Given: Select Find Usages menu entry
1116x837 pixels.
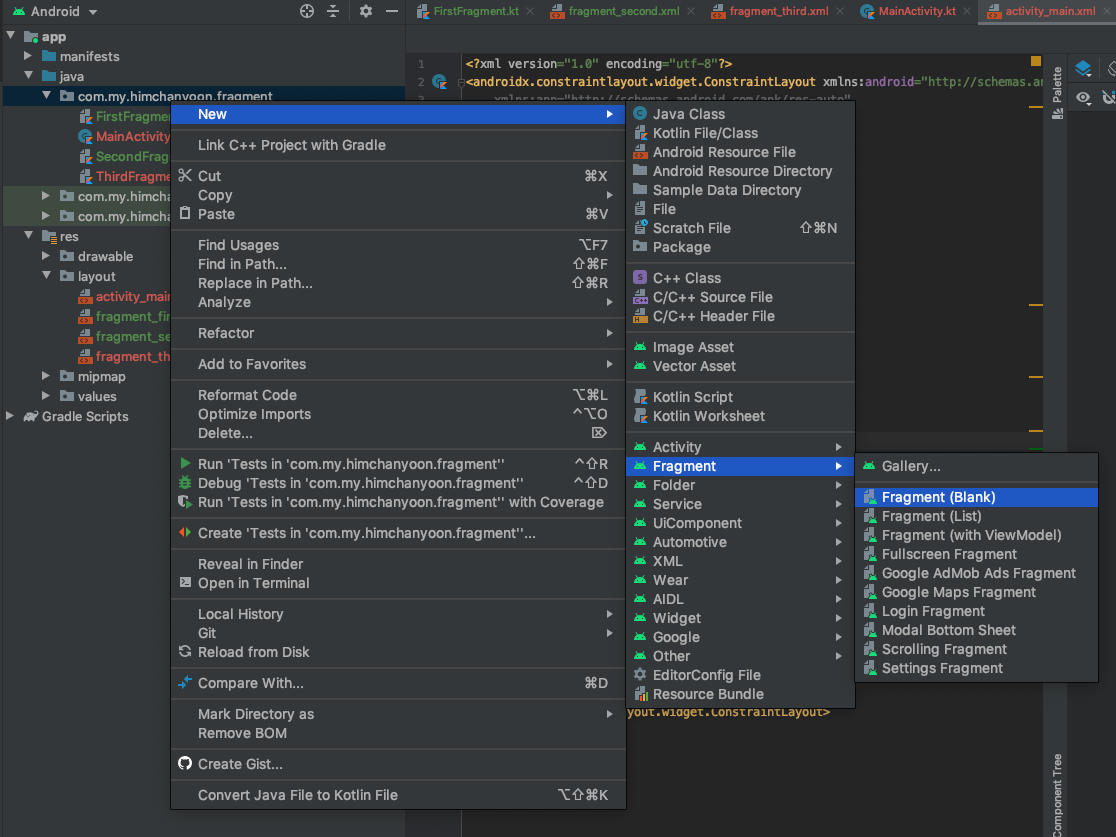Looking at the screenshot, I should (398, 245).
